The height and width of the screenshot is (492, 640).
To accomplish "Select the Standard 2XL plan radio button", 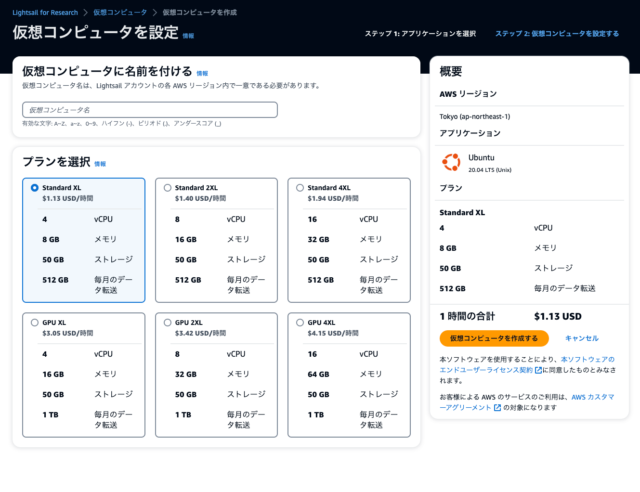I will 167,188.
